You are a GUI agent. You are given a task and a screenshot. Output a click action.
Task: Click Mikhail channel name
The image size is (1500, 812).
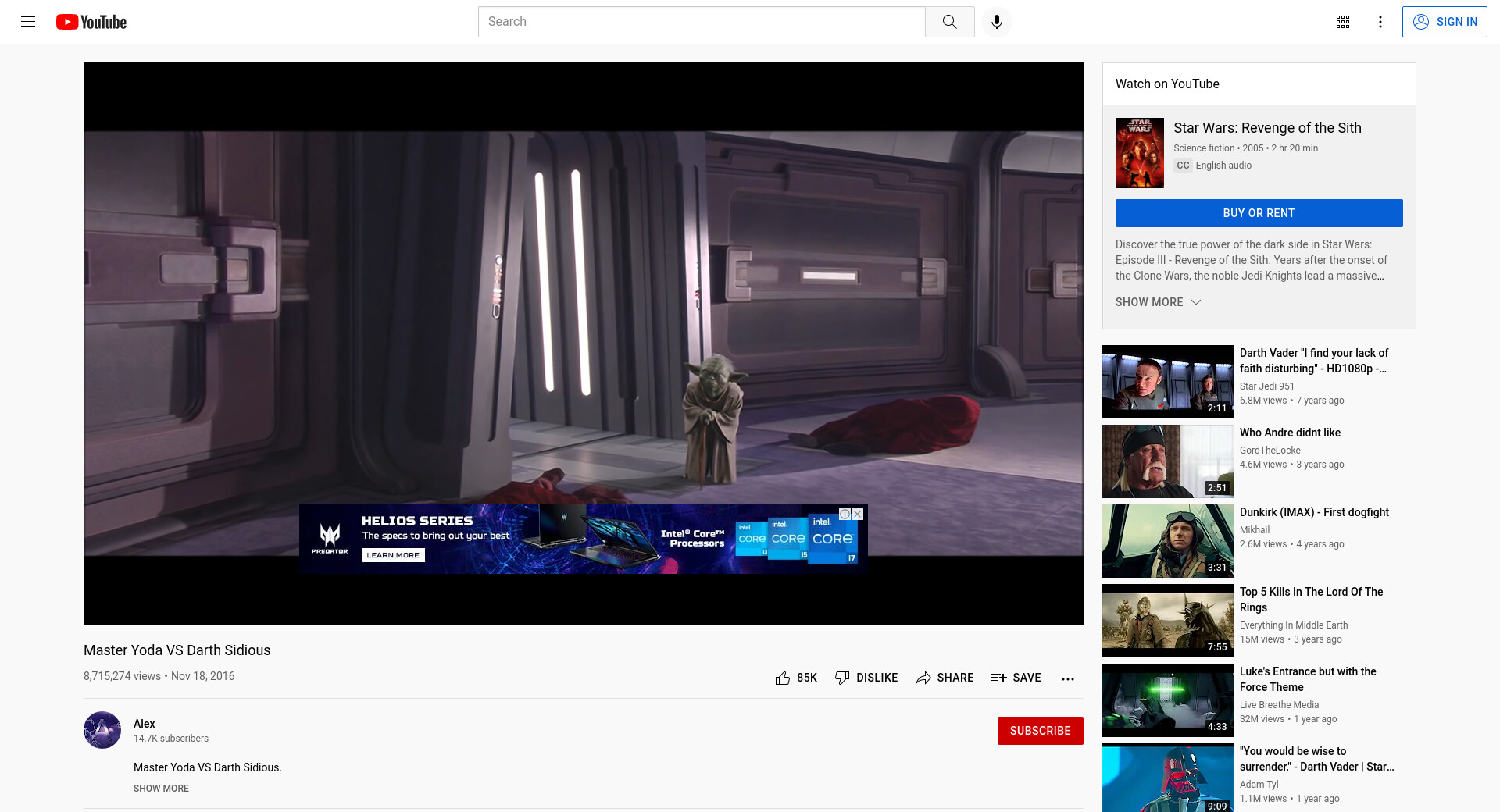(1254, 530)
